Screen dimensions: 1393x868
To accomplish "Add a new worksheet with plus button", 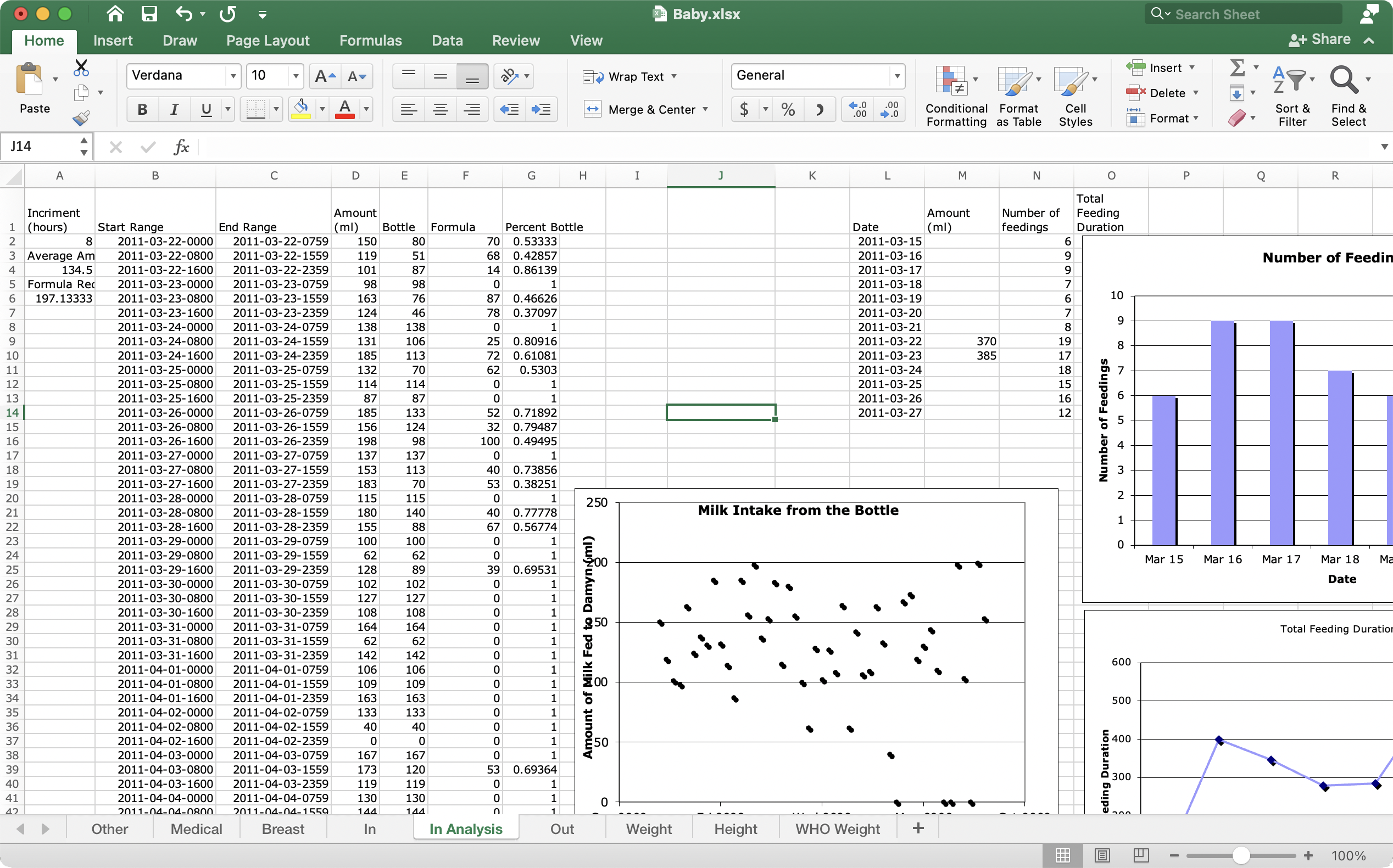I will point(916,828).
